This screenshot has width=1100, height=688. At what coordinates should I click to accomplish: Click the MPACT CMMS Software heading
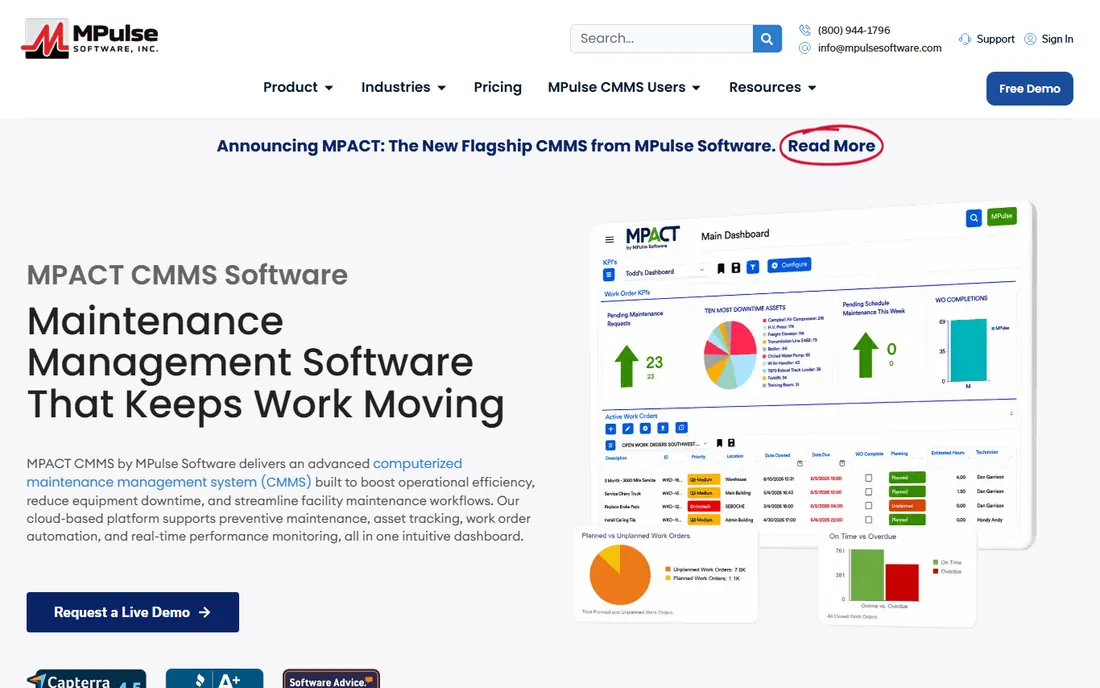[187, 275]
